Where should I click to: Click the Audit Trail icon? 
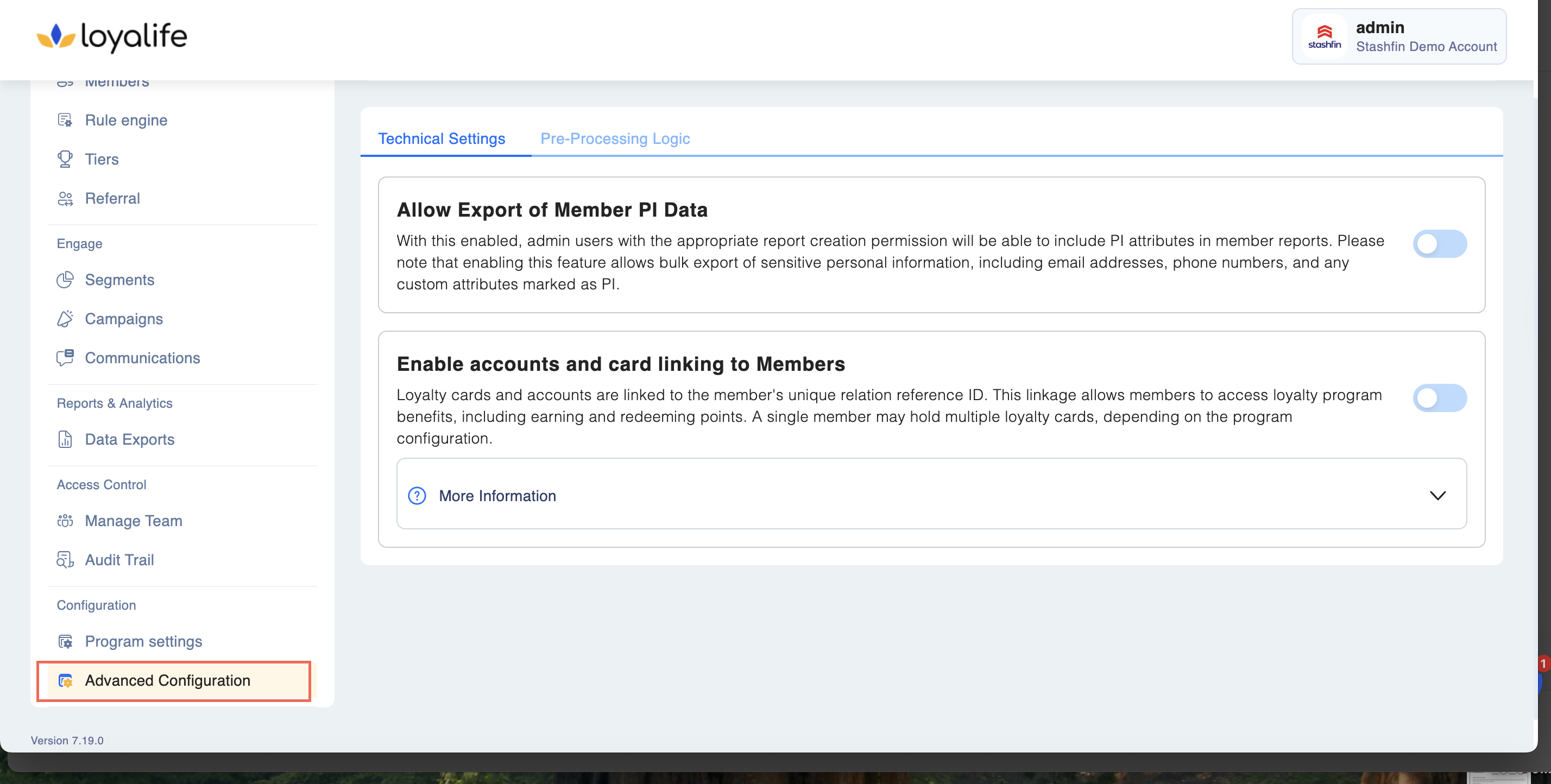[x=65, y=560]
